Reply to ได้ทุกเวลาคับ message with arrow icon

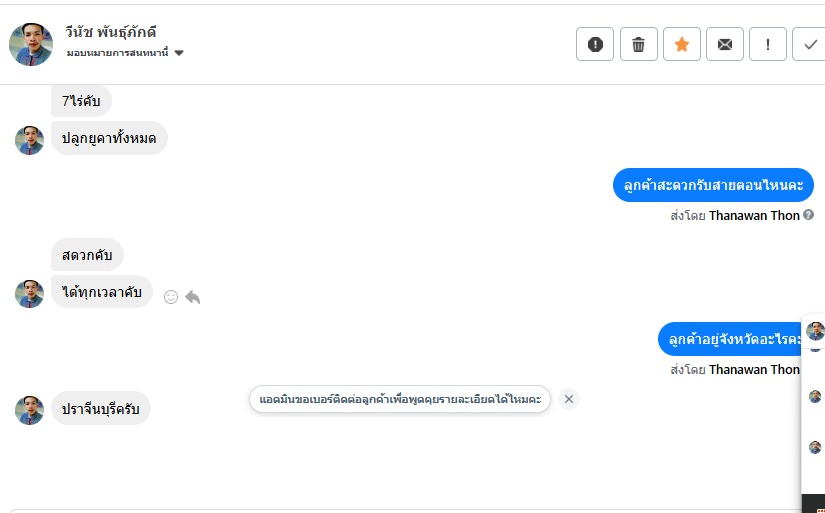pyautogui.click(x=193, y=297)
